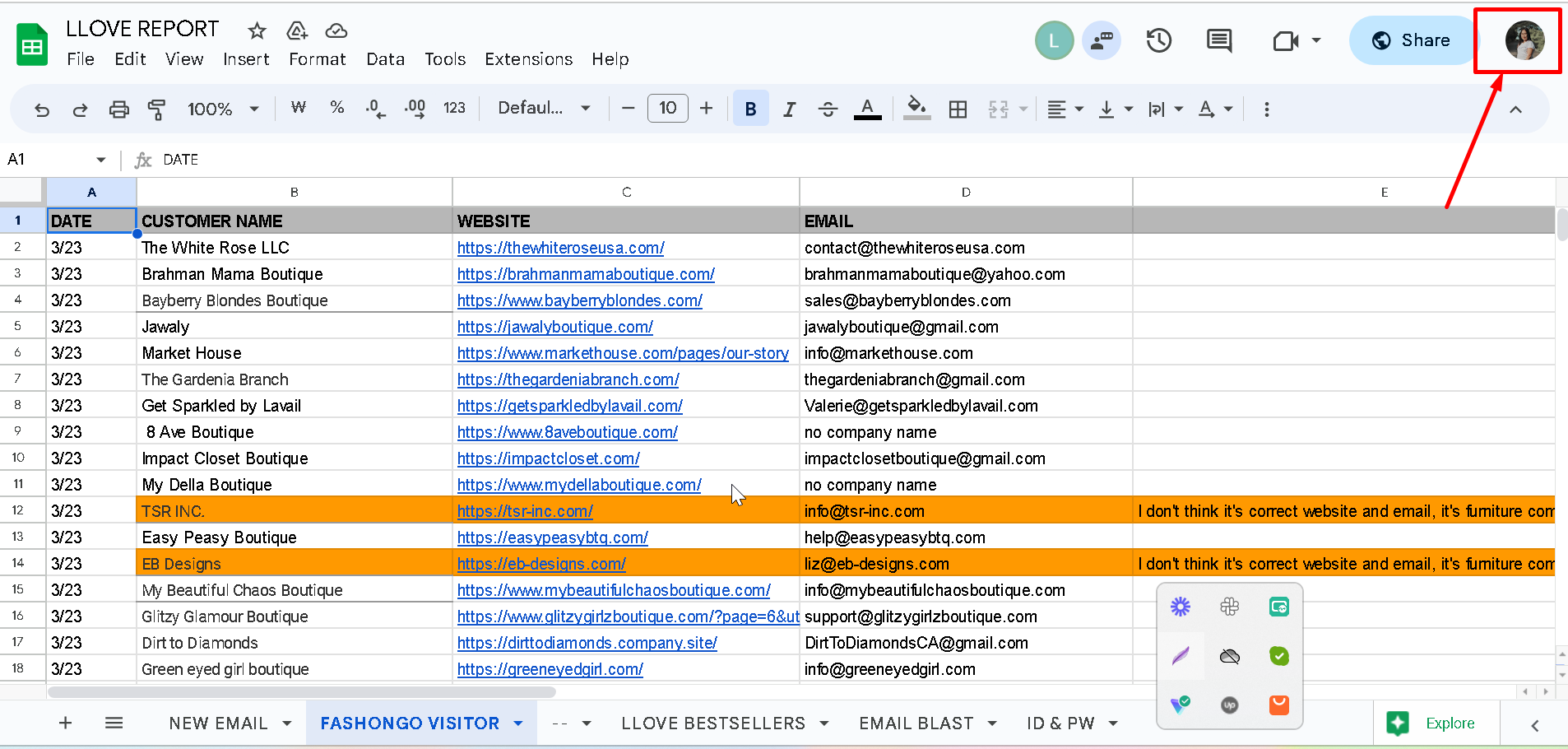Open the font family dropdown

coord(544,108)
